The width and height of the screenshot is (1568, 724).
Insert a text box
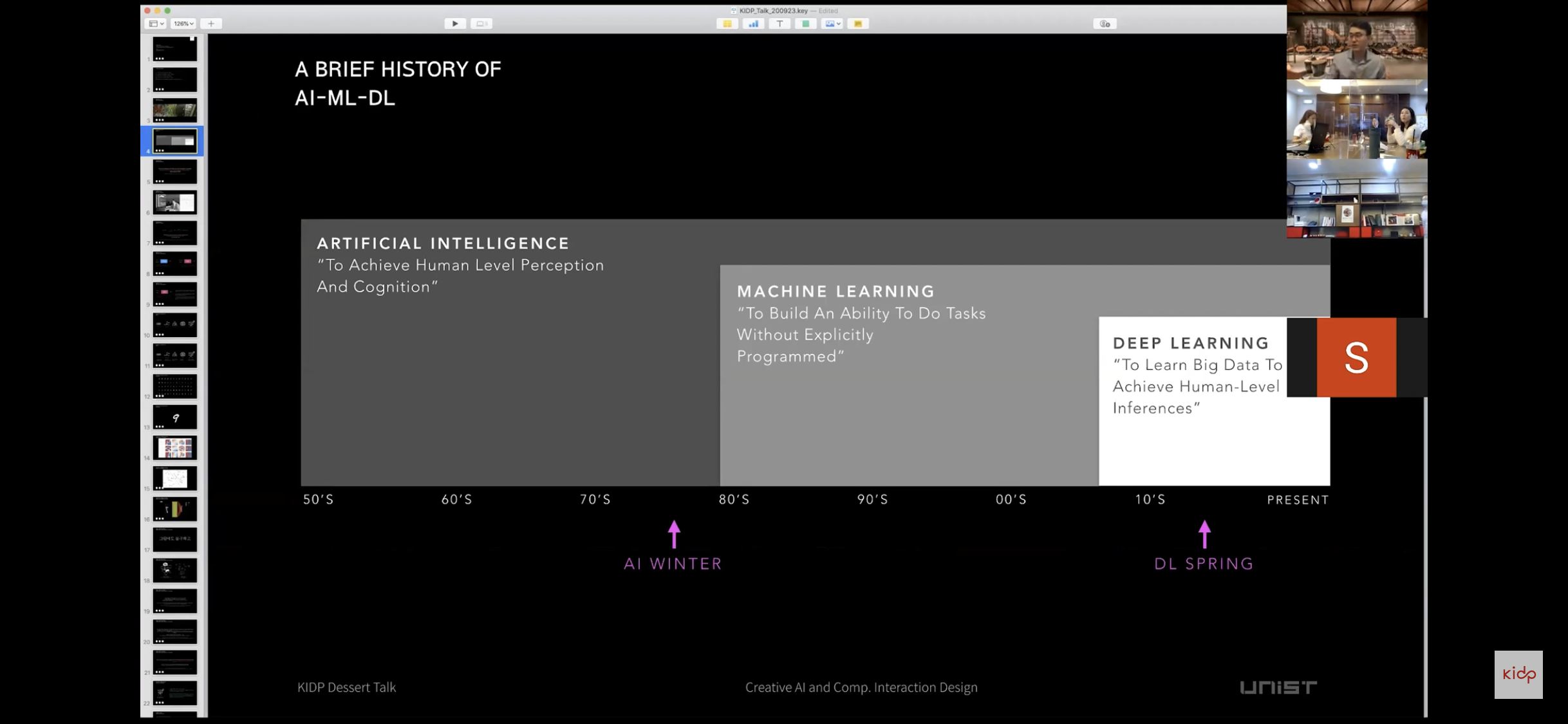(x=779, y=24)
